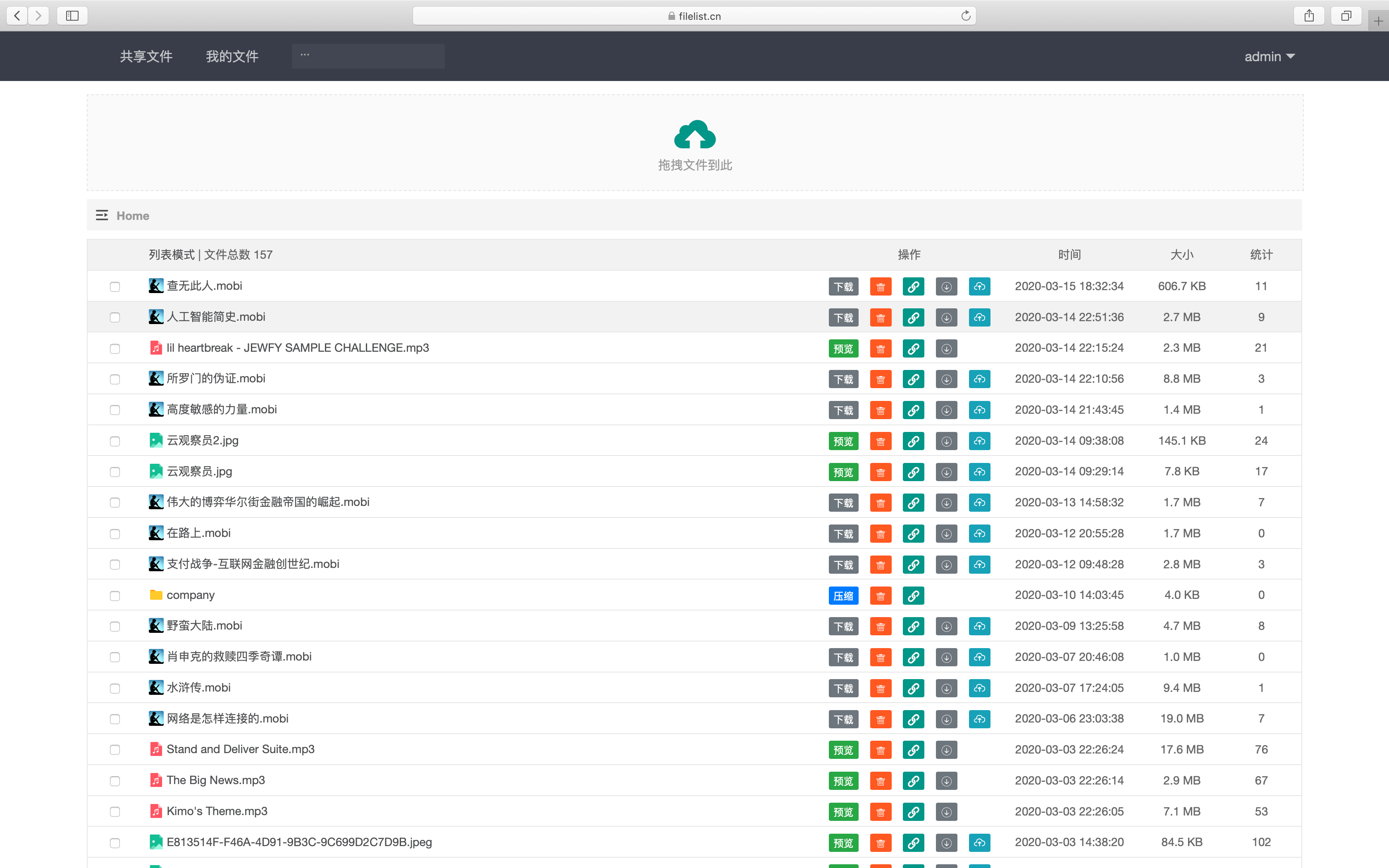Click 预览 button for Kimo's Theme.mp3
This screenshot has height=868, width=1389.
[x=843, y=812]
